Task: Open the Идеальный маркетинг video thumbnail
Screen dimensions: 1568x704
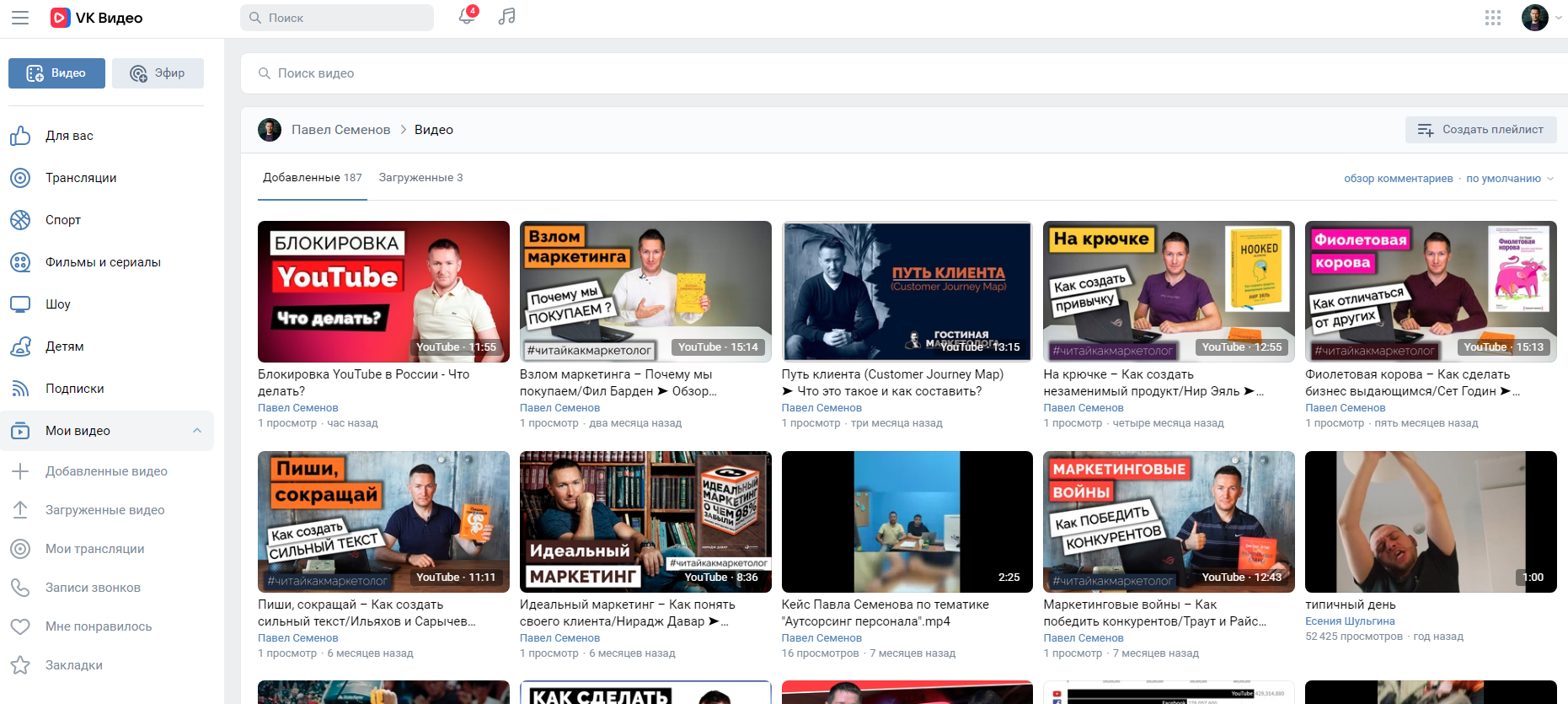Action: (x=645, y=522)
